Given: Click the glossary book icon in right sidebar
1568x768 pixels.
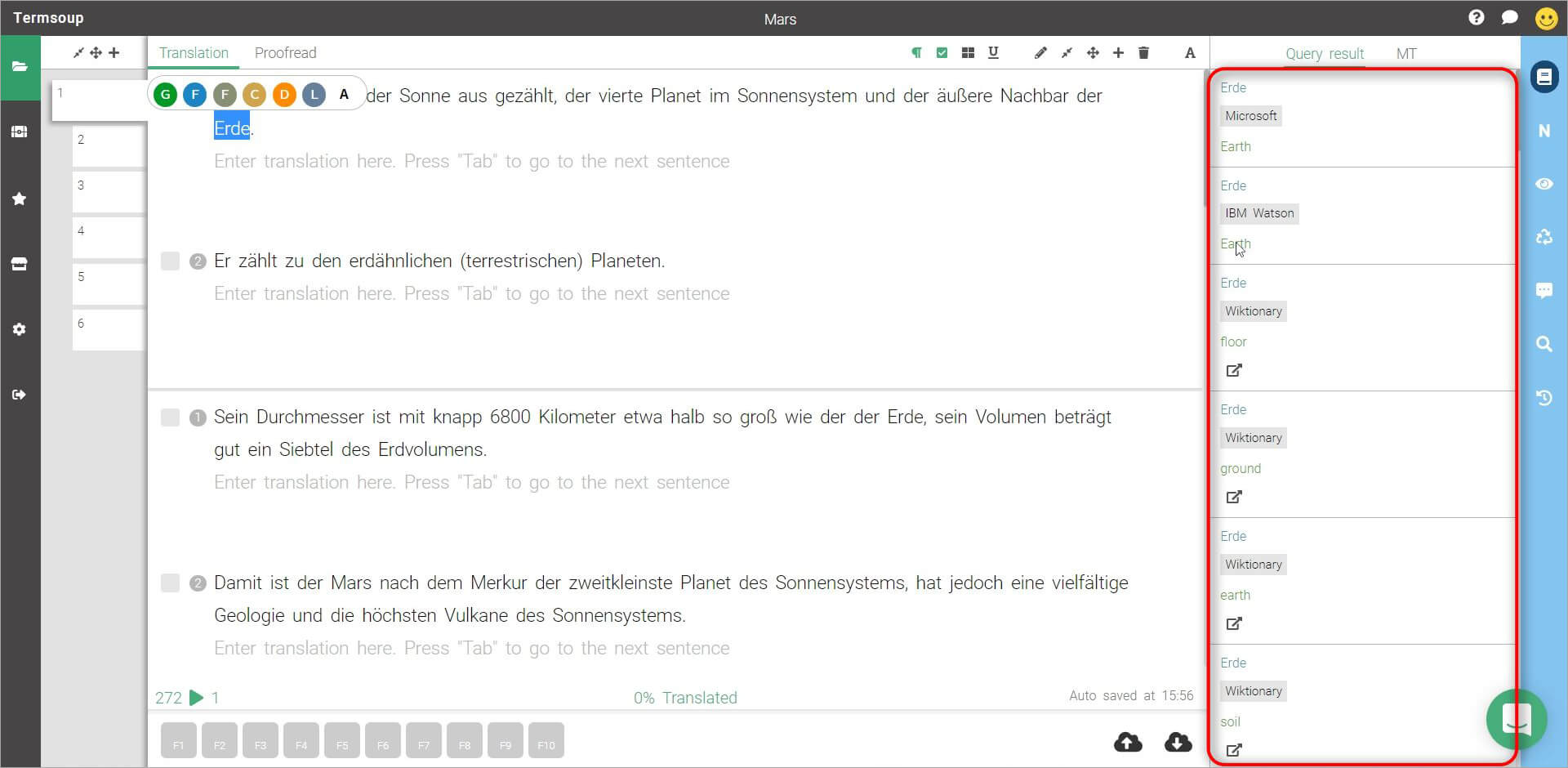Looking at the screenshot, I should [1544, 77].
